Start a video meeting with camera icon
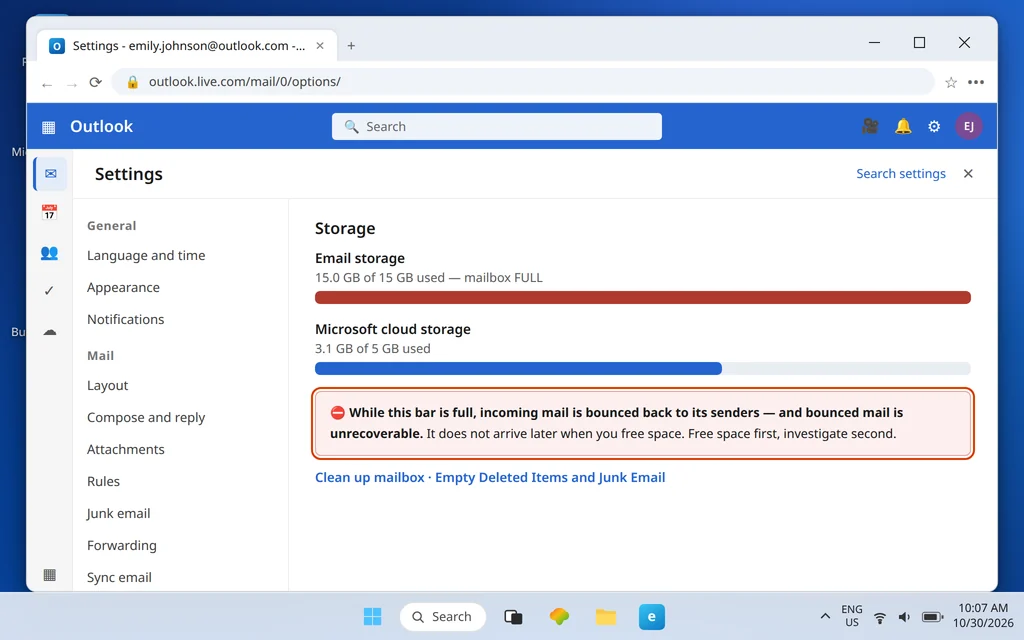 tap(870, 126)
